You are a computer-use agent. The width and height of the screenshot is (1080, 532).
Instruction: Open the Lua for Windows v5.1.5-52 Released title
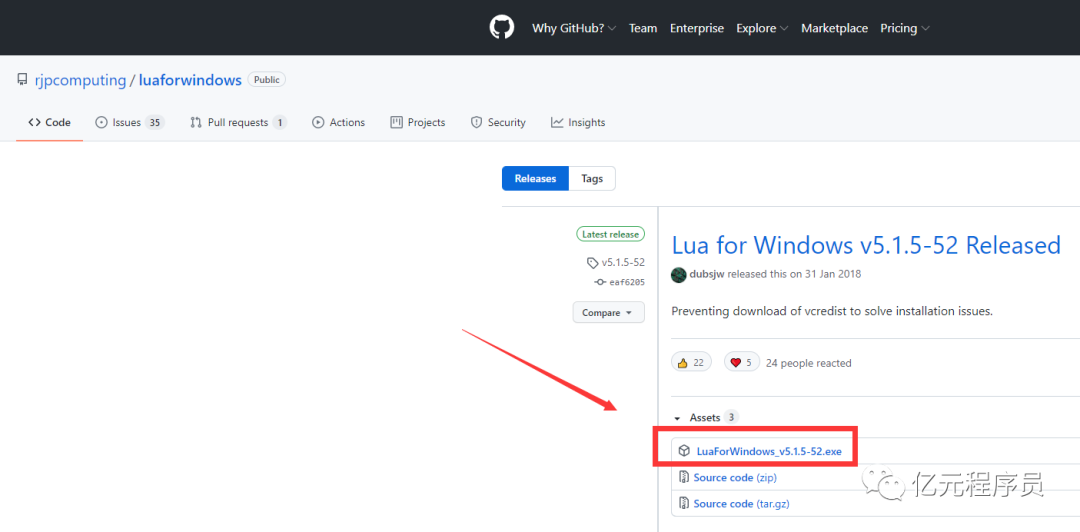[866, 245]
